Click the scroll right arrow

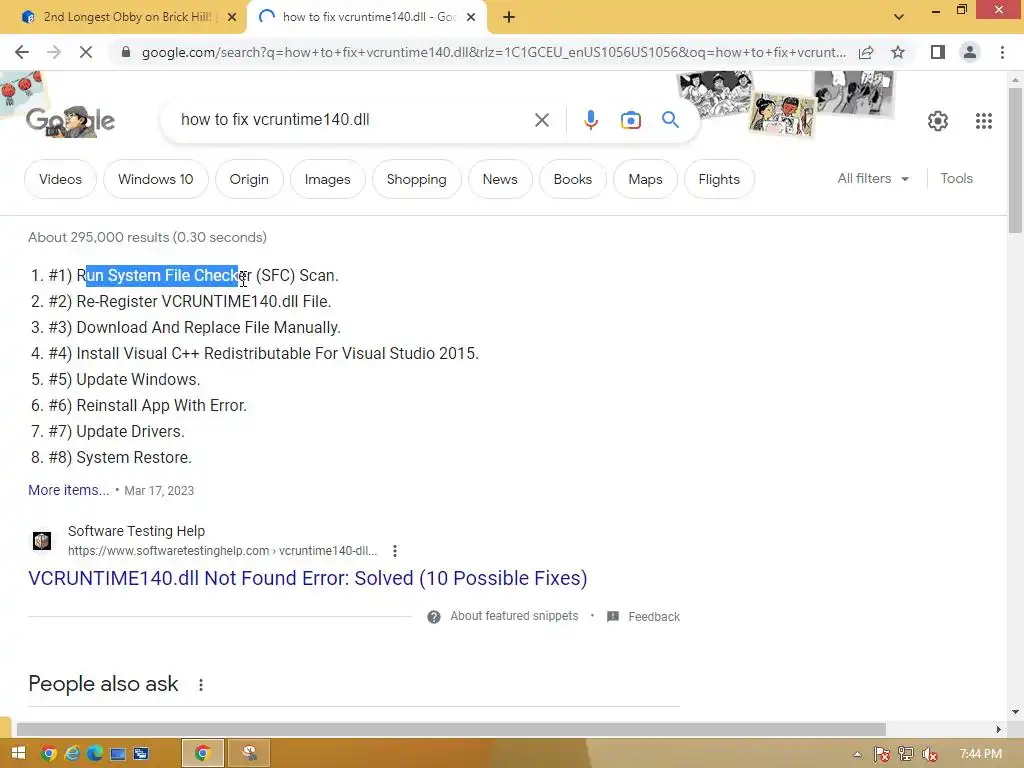coord(999,729)
